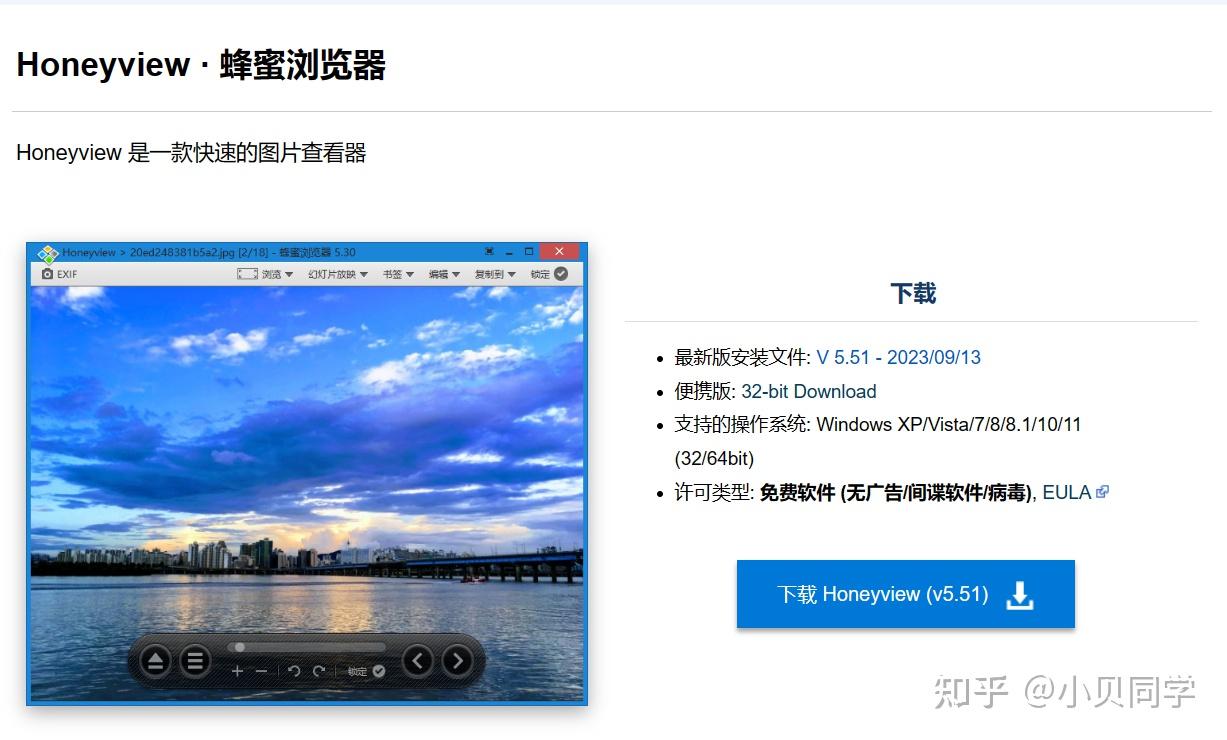Image resolution: width=1227 pixels, height=740 pixels.
Task: Click the external link icon beside EULA
Action: click(x=1102, y=492)
